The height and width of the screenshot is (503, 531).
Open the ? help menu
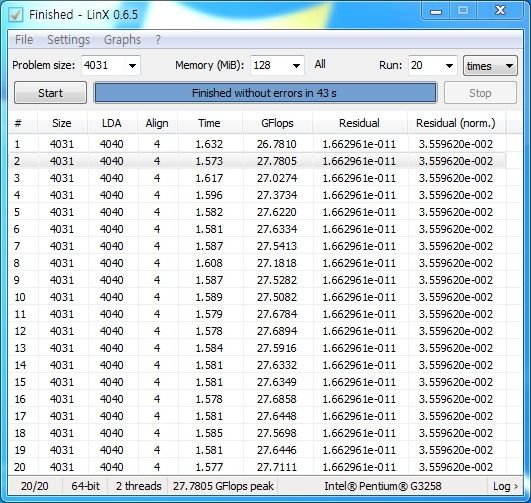(x=158, y=40)
